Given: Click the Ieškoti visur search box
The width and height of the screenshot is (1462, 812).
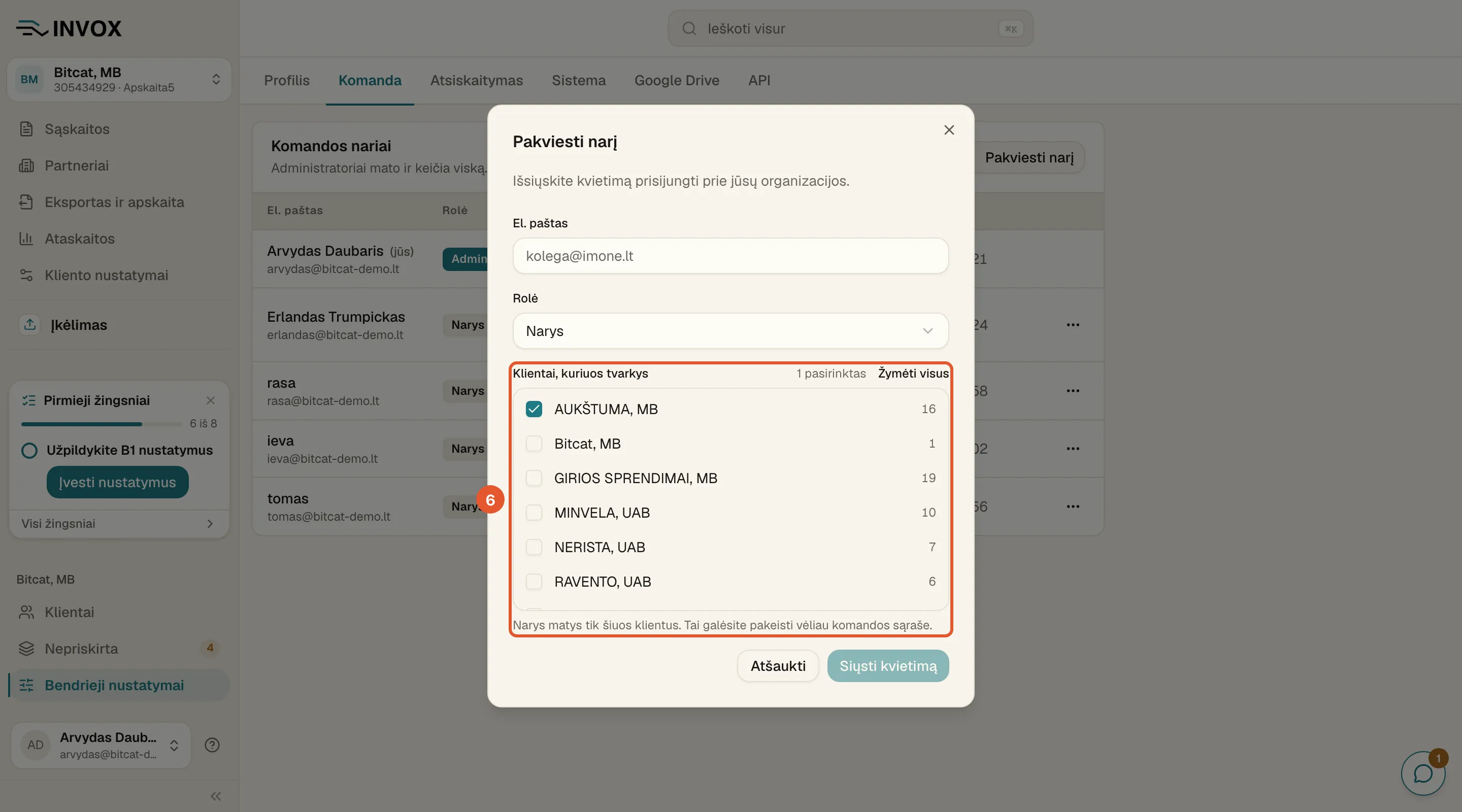Looking at the screenshot, I should 850,28.
